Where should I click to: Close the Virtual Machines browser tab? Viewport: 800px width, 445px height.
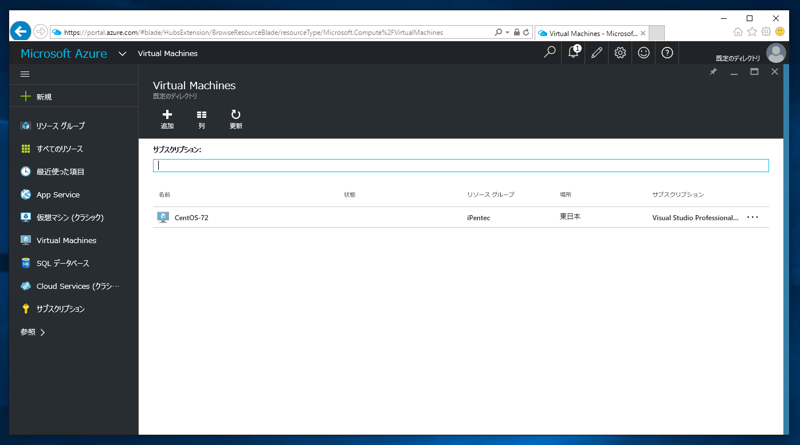pyautogui.click(x=643, y=33)
